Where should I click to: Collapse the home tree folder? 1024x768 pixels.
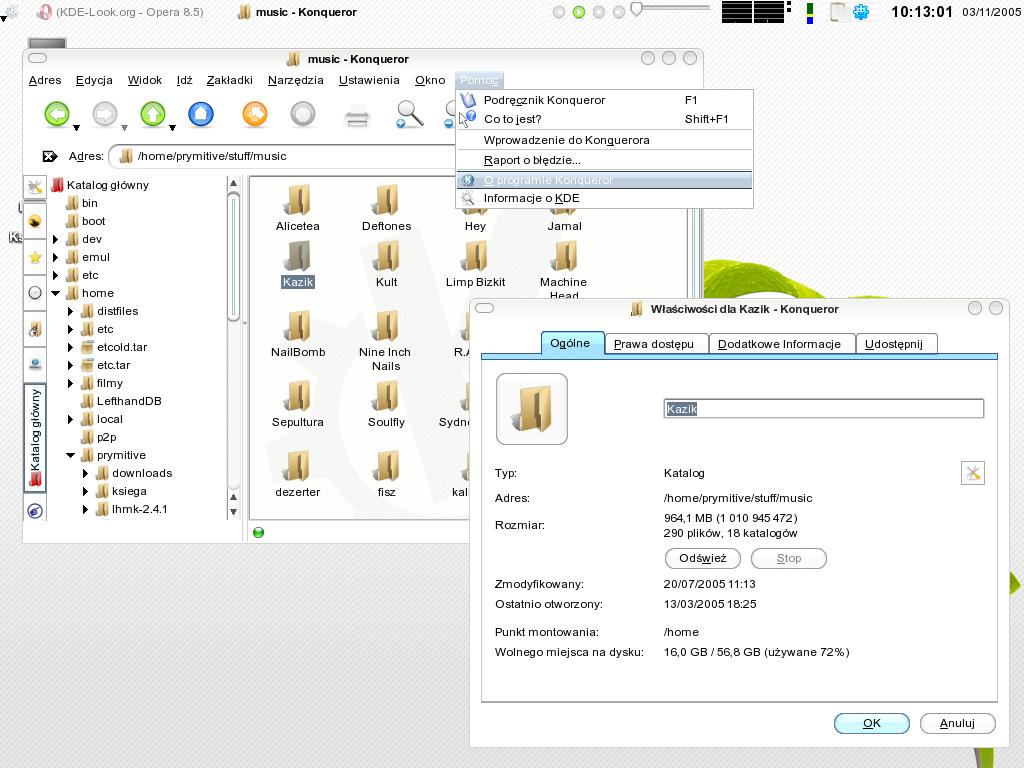[56, 293]
